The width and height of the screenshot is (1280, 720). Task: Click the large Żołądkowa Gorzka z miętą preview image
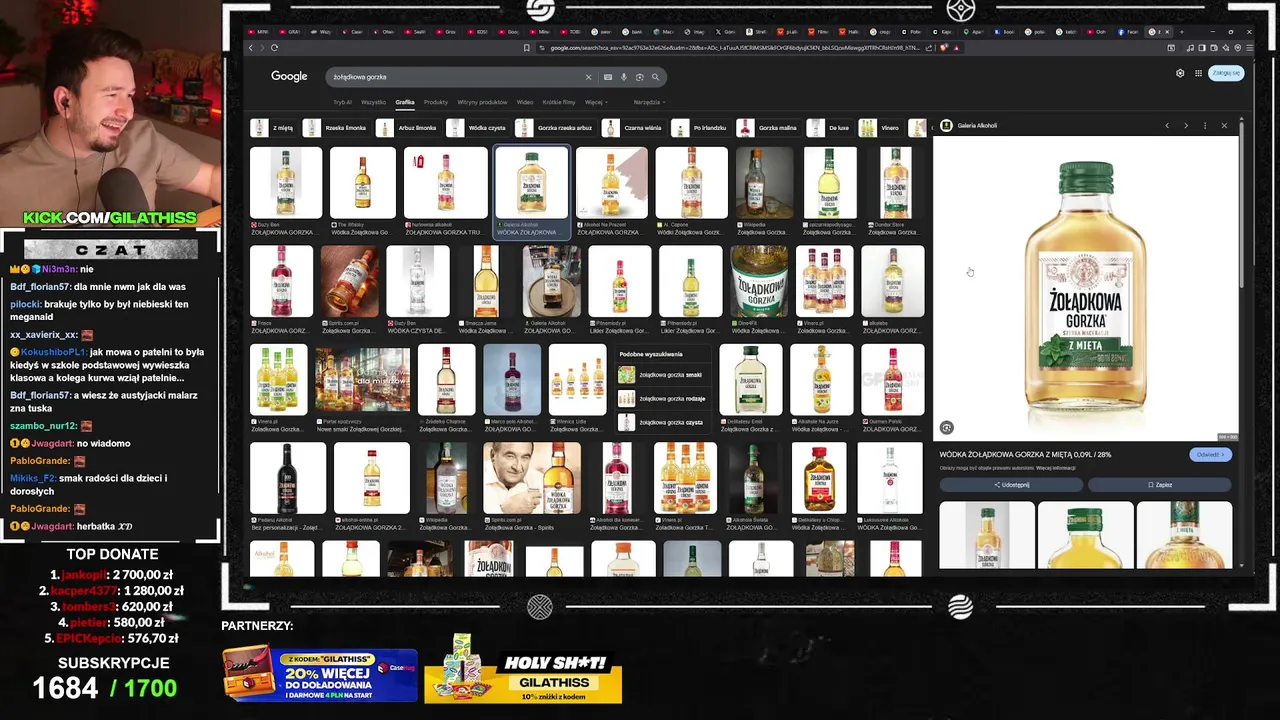1086,290
